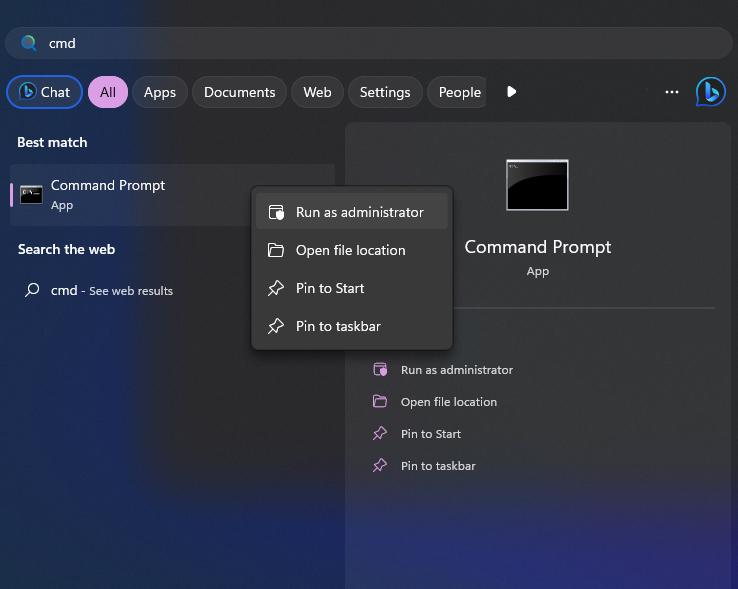Switch to the Web filter tab

point(317,92)
